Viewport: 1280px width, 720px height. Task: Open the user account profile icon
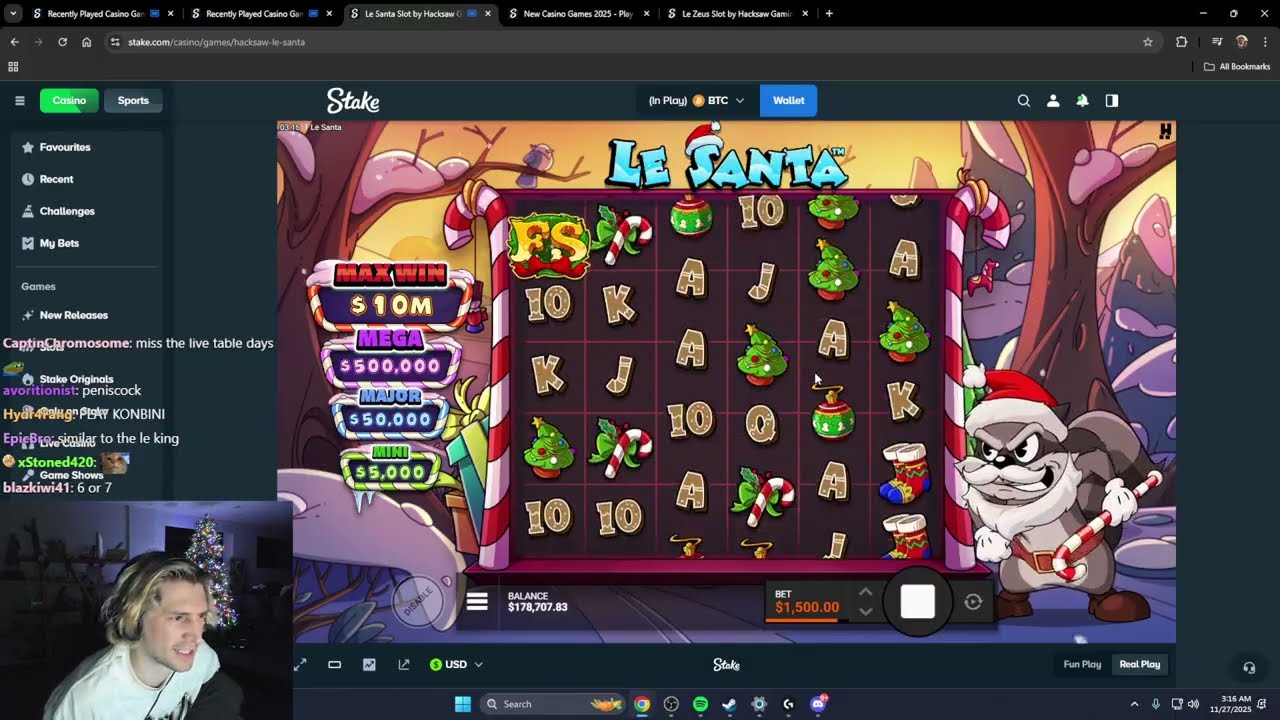point(1053,100)
